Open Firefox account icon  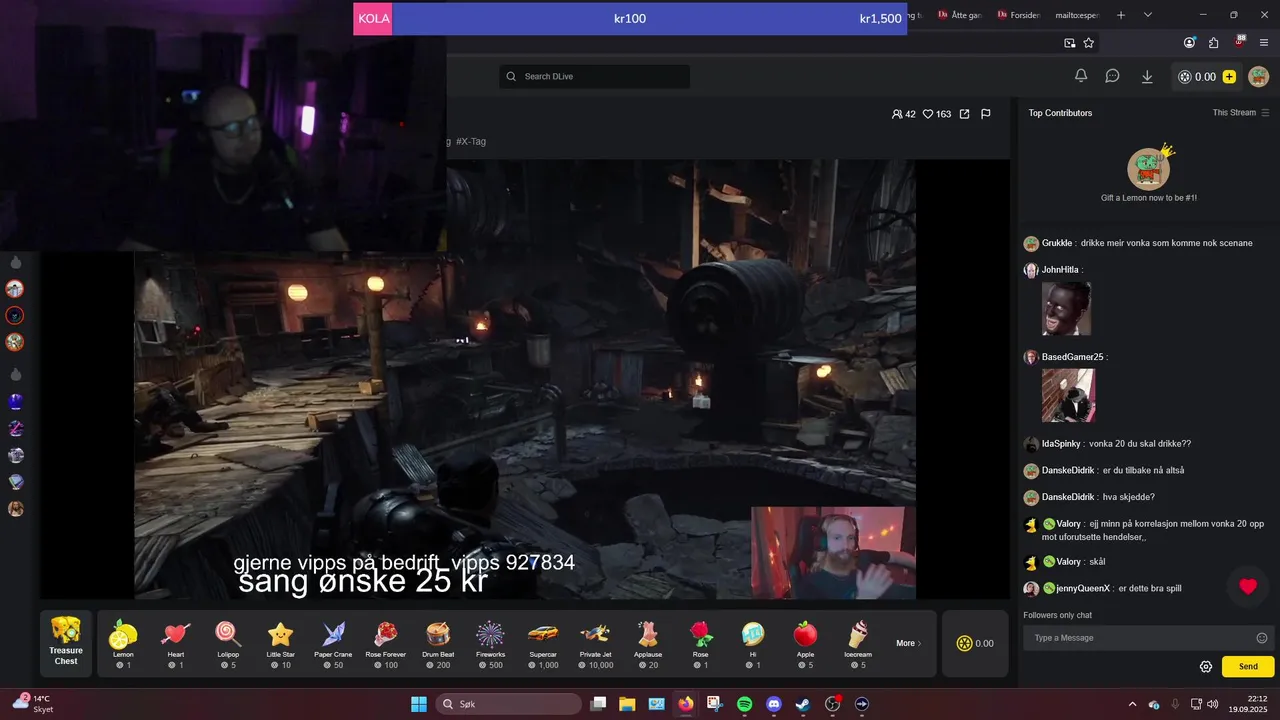click(1189, 43)
